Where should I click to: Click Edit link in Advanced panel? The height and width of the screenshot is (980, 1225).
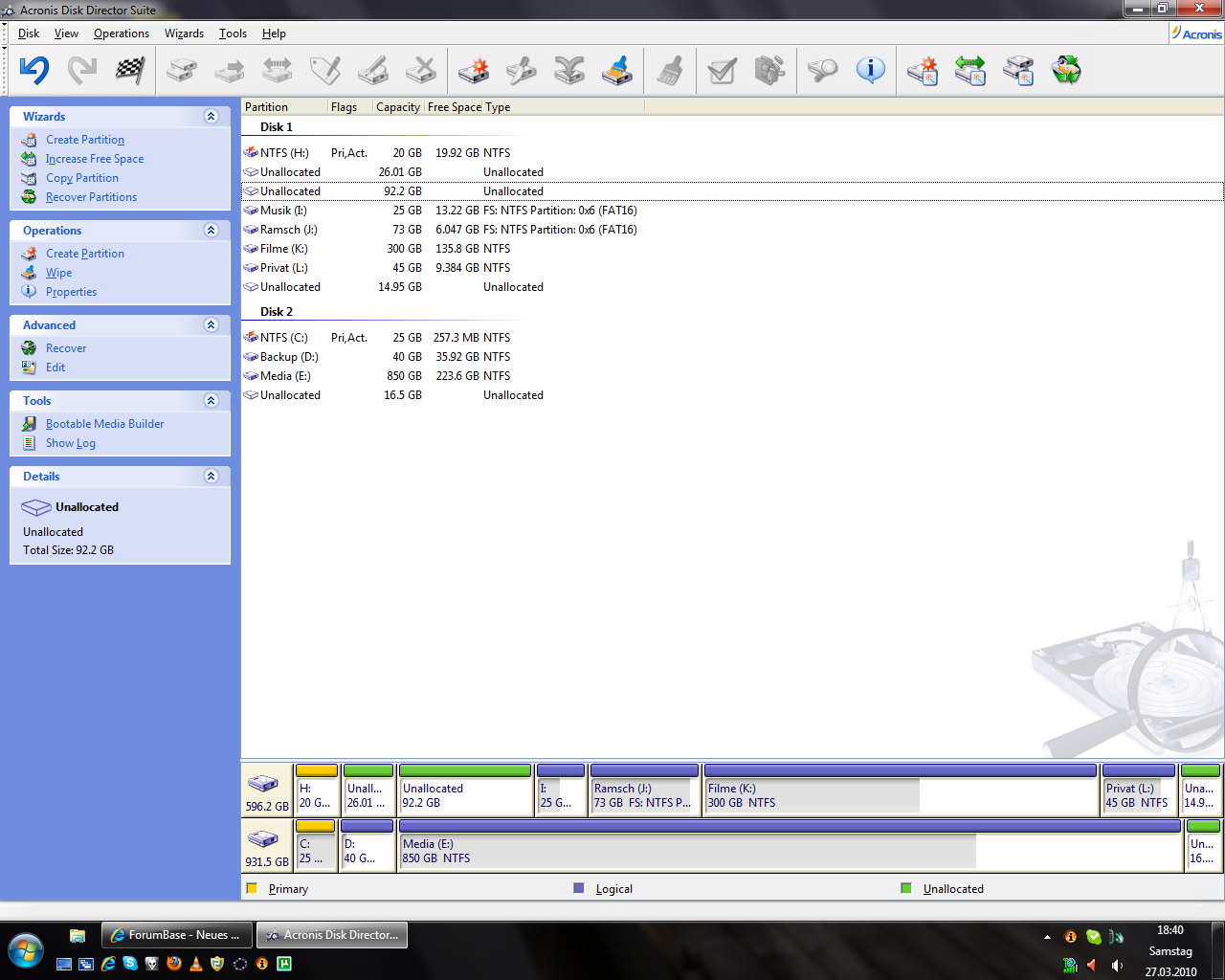(x=56, y=367)
